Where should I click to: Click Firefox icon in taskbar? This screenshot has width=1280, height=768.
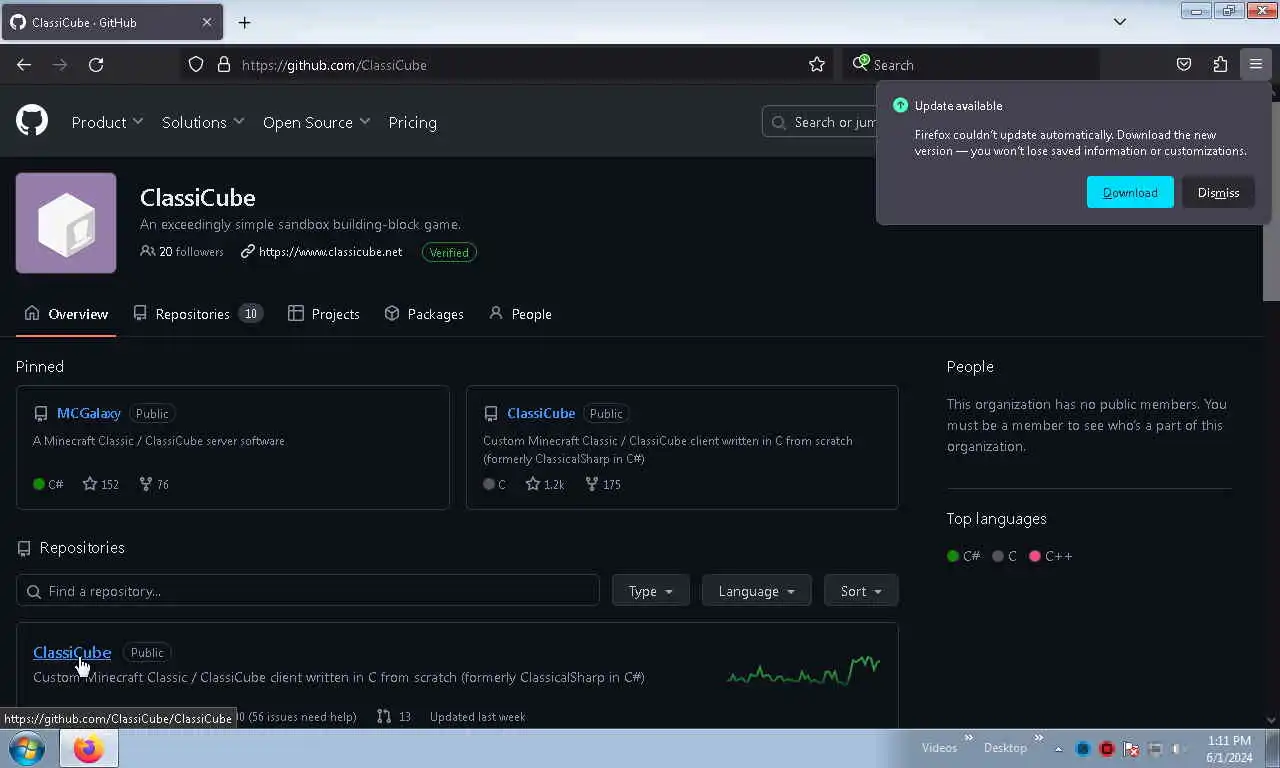coord(88,748)
